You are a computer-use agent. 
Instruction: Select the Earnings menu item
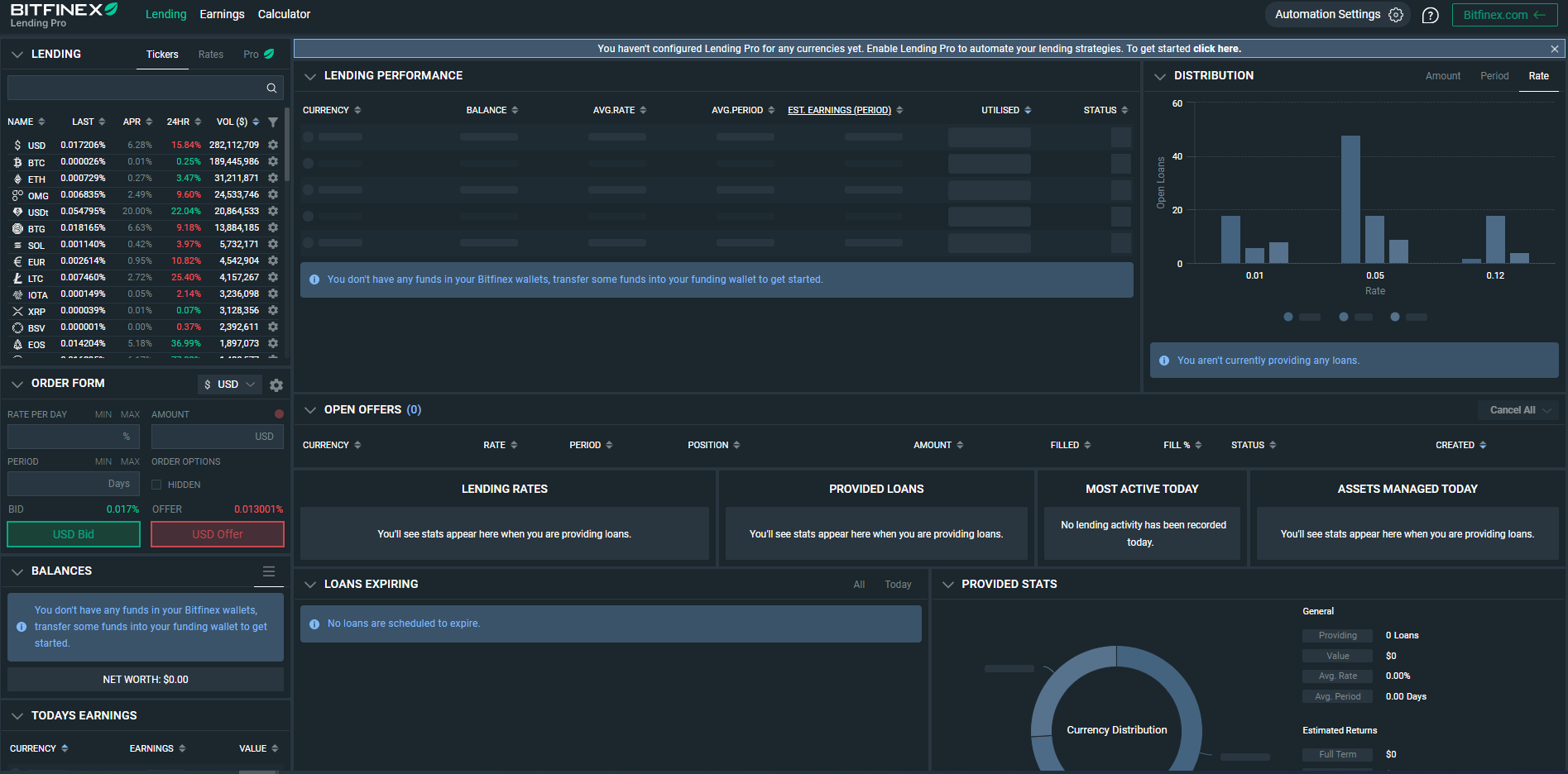pyautogui.click(x=222, y=14)
